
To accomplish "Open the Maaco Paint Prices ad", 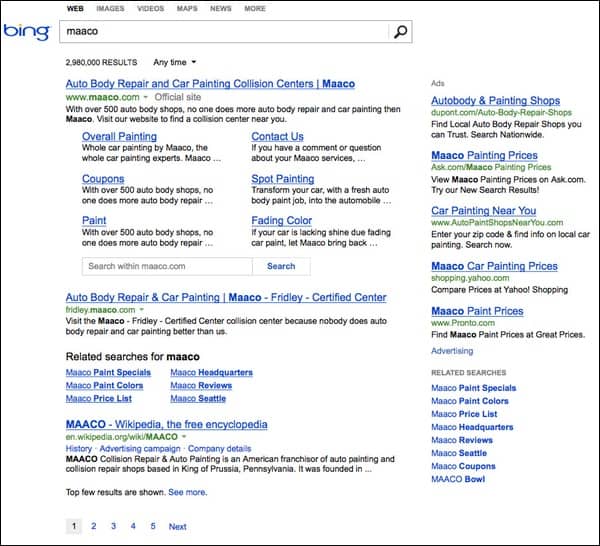I will coord(477,311).
